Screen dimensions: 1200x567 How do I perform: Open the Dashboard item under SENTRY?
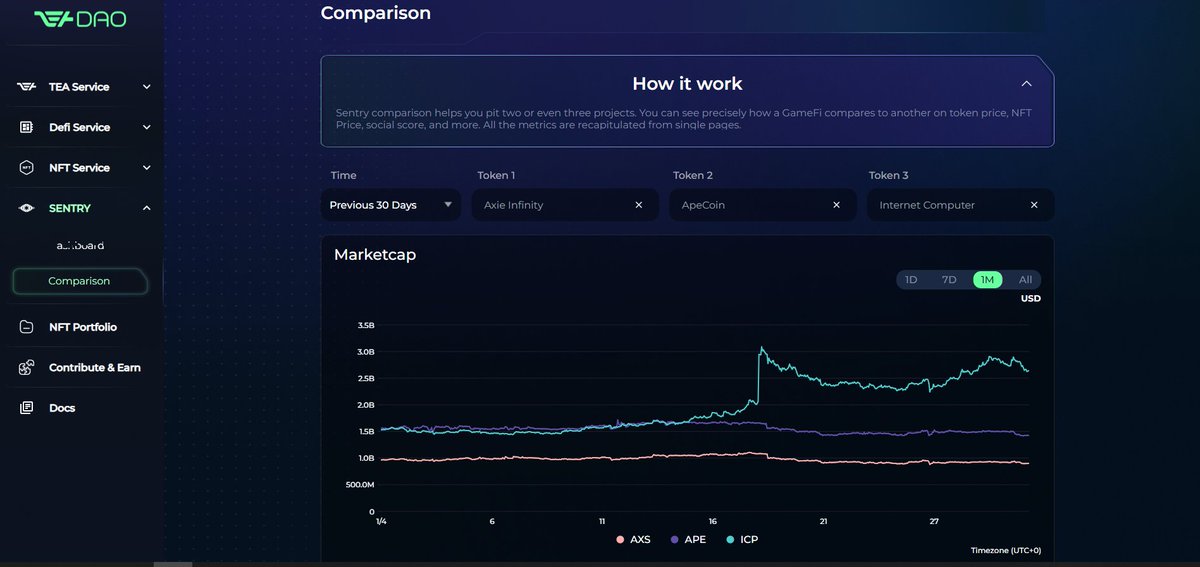(x=80, y=245)
